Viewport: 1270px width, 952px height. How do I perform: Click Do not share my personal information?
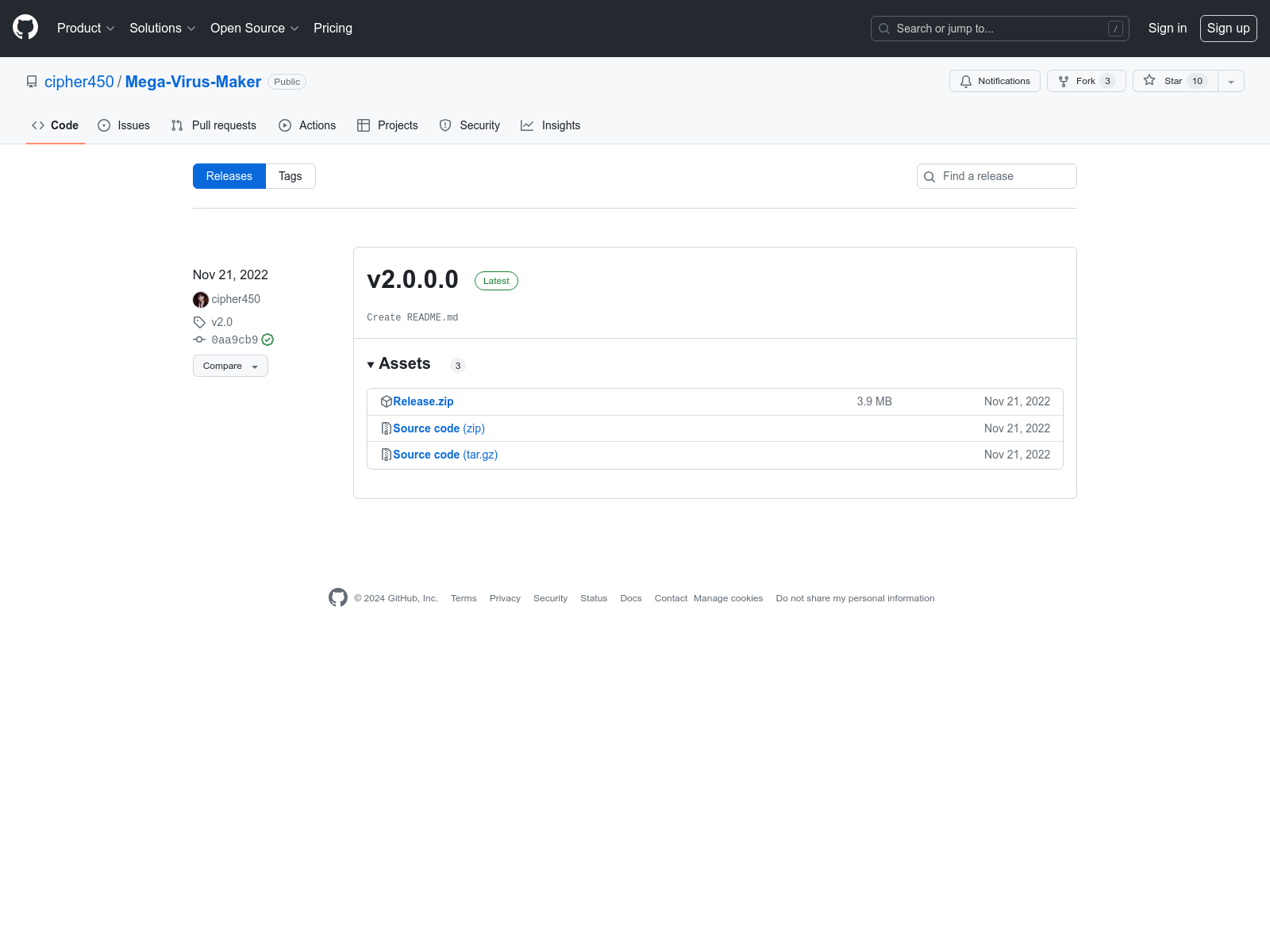pos(855,598)
